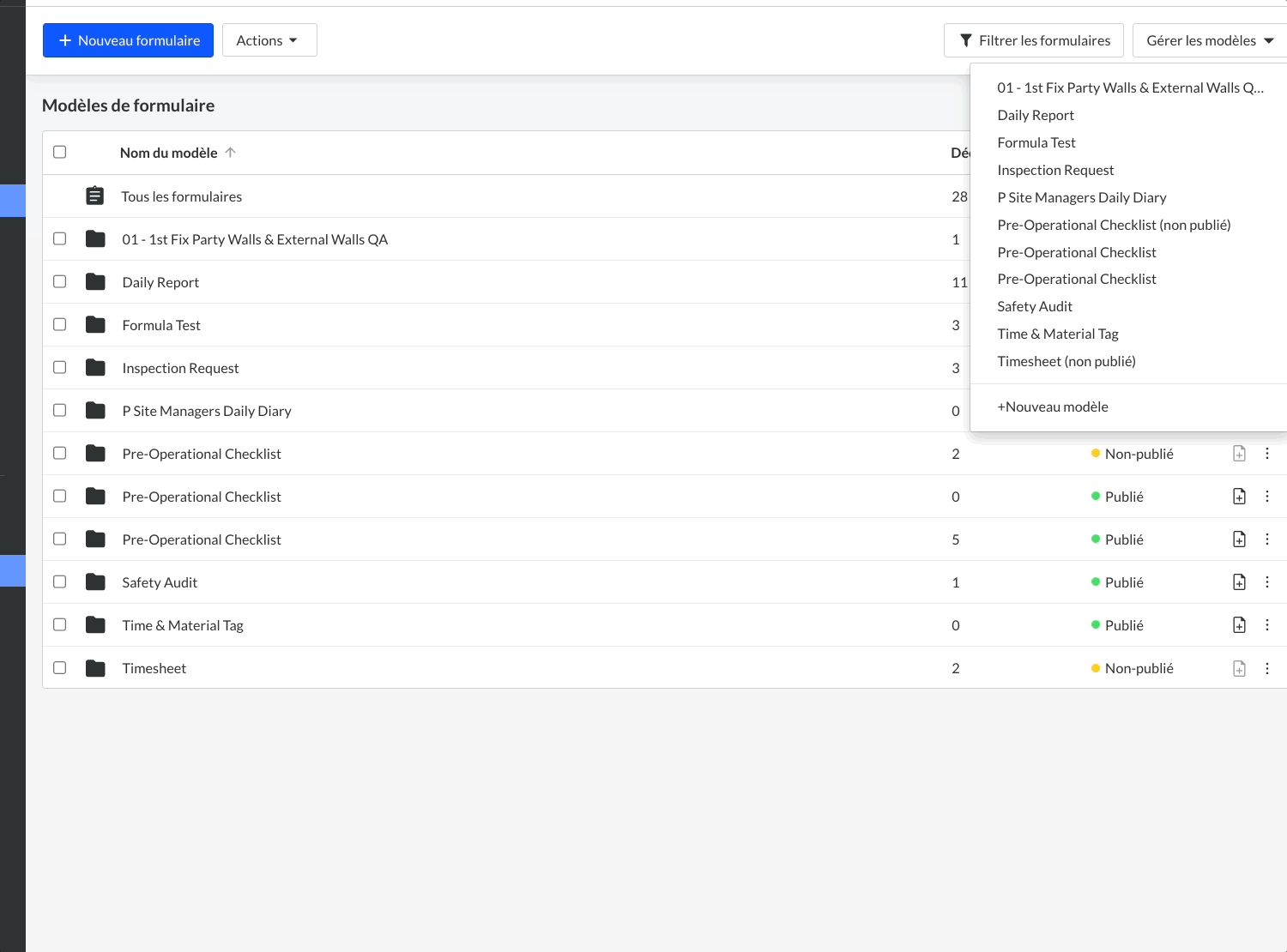Viewport: 1287px width, 952px height.
Task: Click the folder icon beside Formula Test
Action: click(x=95, y=325)
